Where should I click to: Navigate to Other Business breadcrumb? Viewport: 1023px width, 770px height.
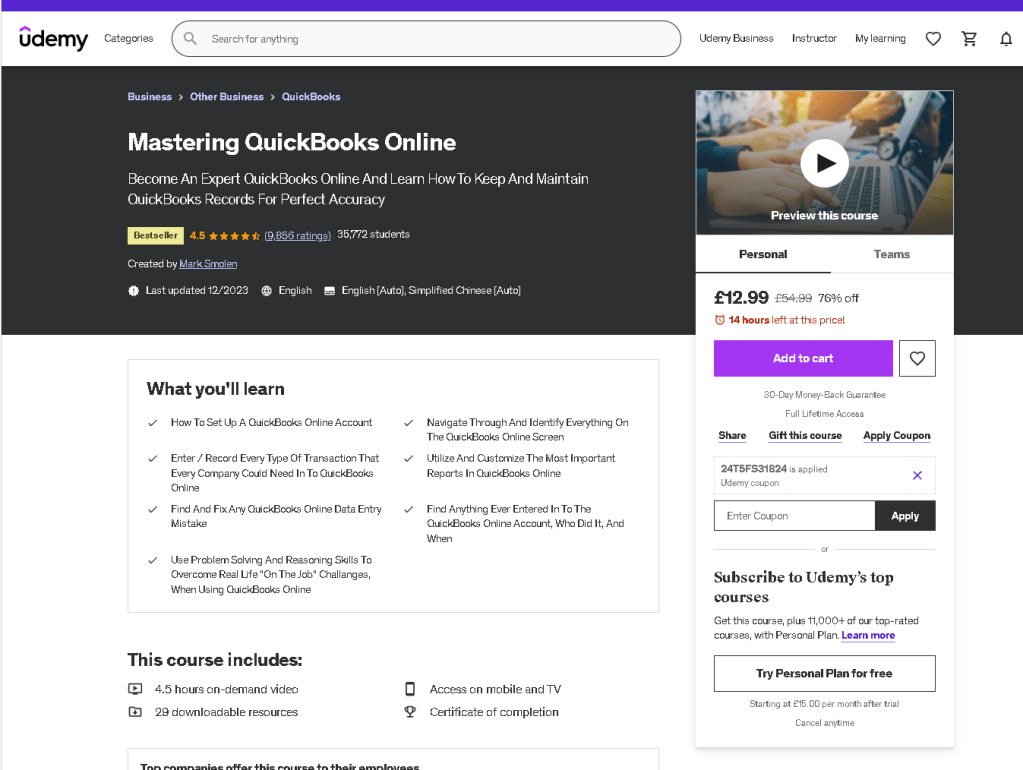click(226, 97)
